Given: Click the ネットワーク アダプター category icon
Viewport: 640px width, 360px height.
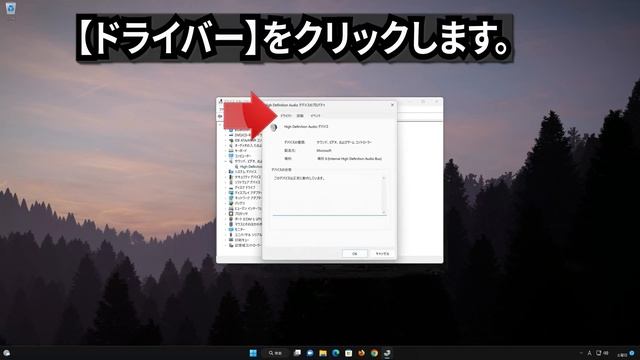Looking at the screenshot, I should pyautogui.click(x=231, y=198).
